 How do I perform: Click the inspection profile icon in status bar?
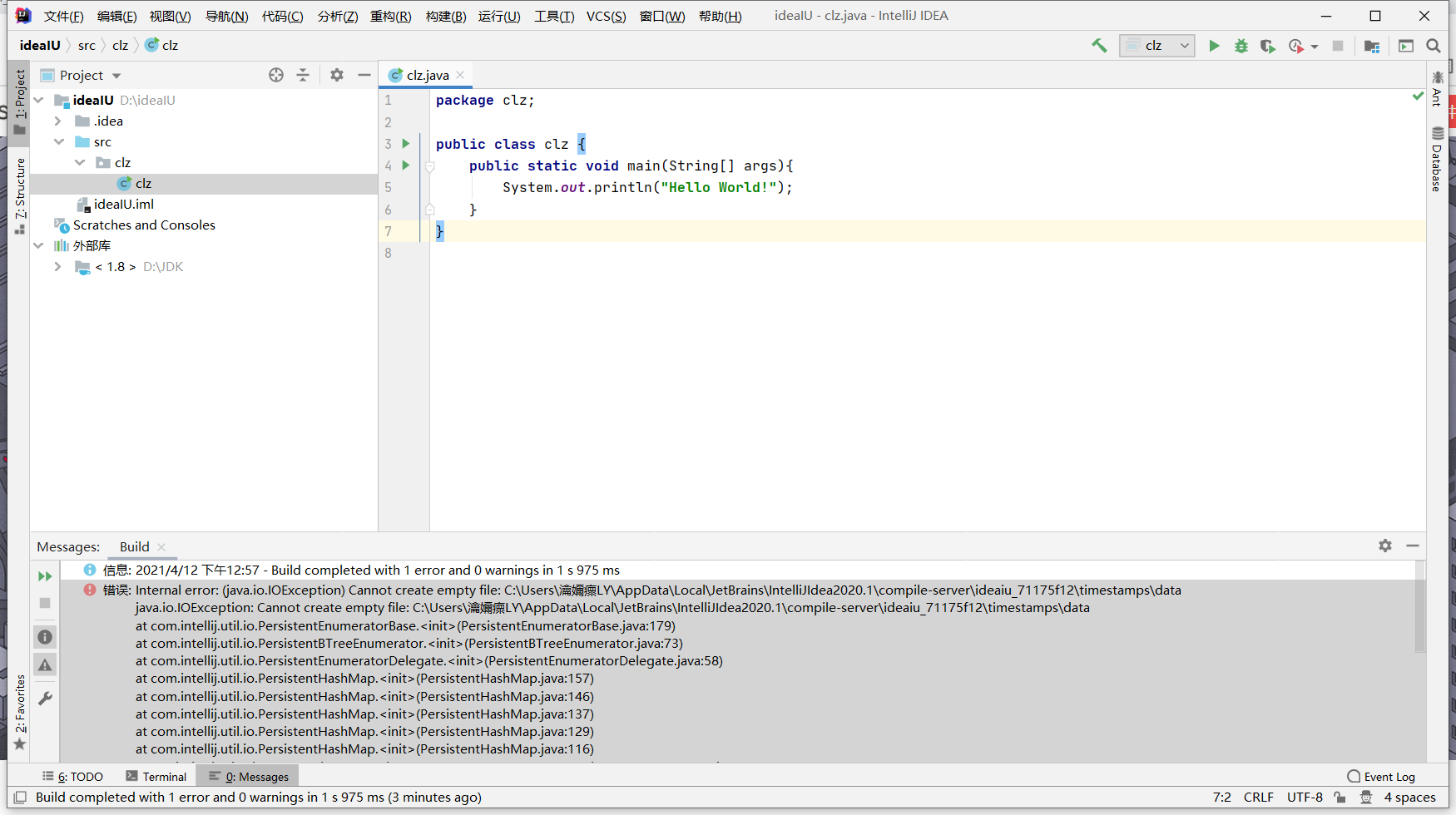click(1366, 797)
